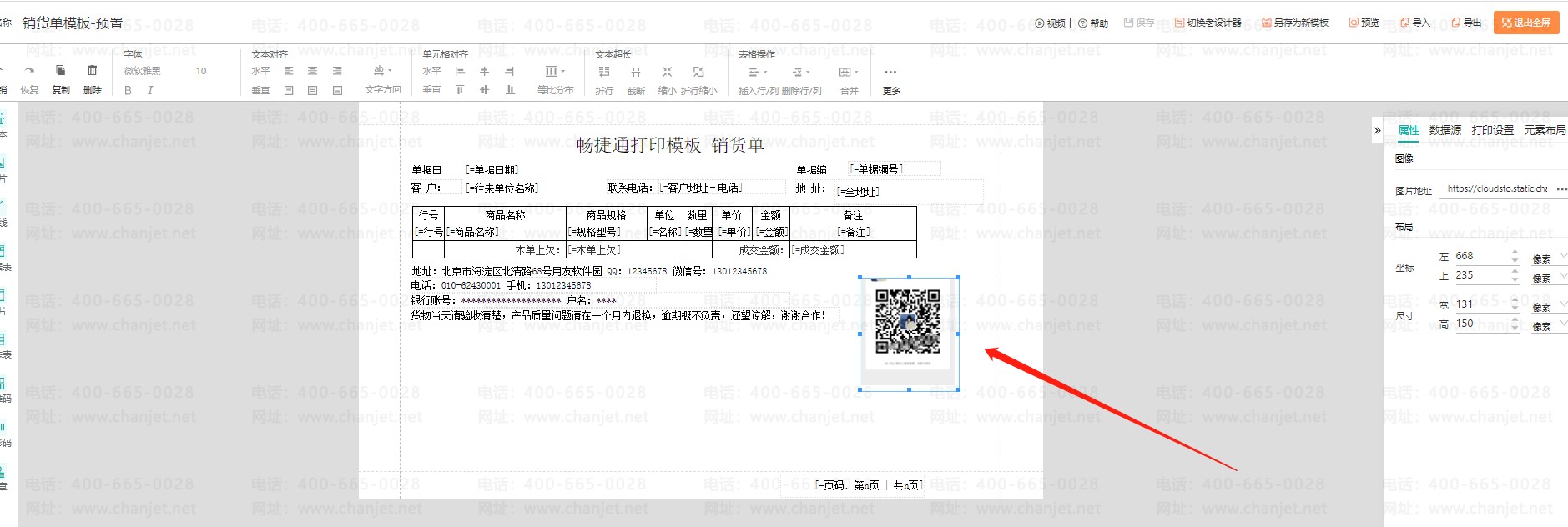The height and width of the screenshot is (527, 1568).
Task: Align text to bottom vertically in 文本对齐
Action: (x=337, y=90)
